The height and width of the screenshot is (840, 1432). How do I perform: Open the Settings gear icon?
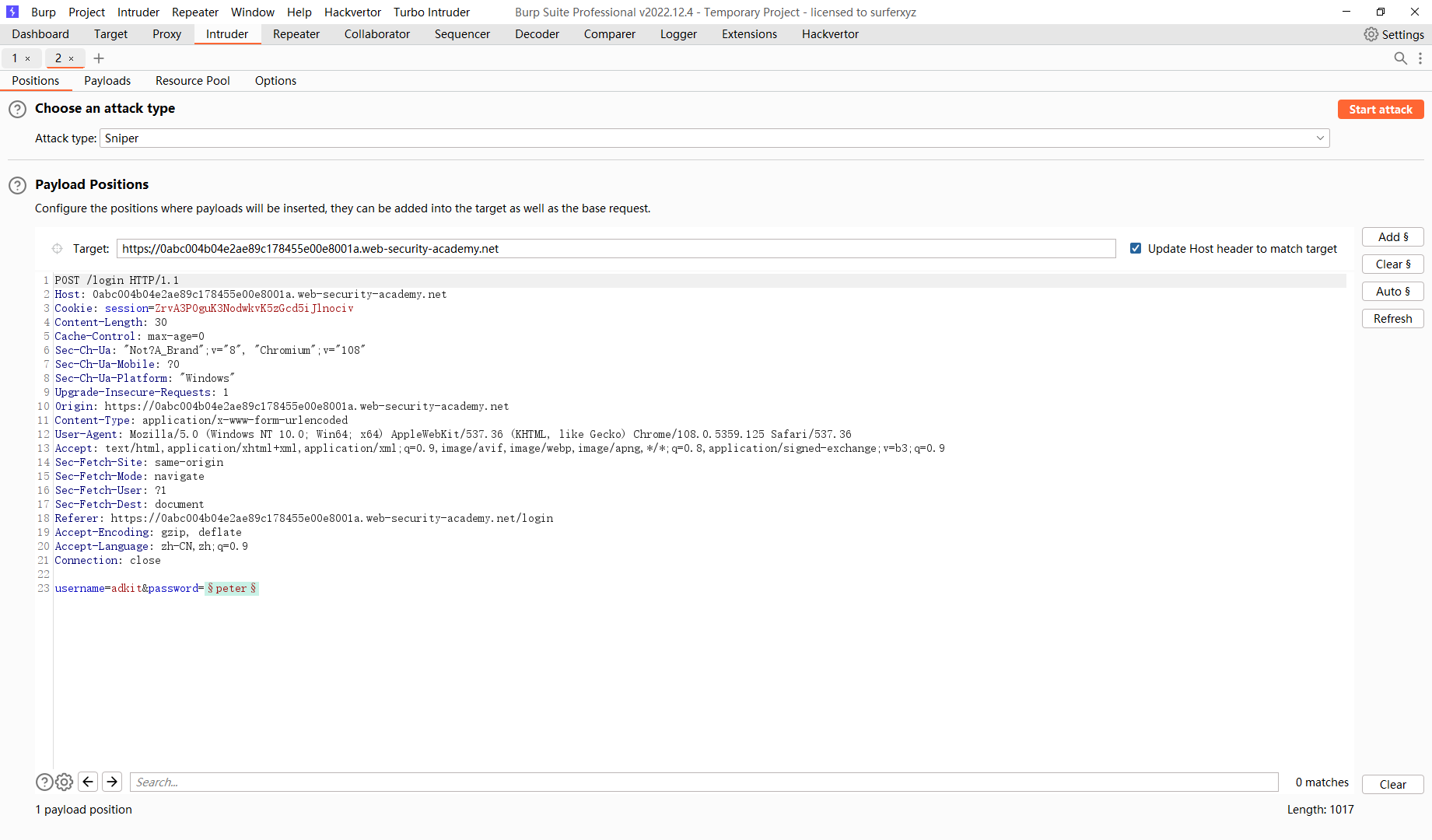pyautogui.click(x=1371, y=34)
